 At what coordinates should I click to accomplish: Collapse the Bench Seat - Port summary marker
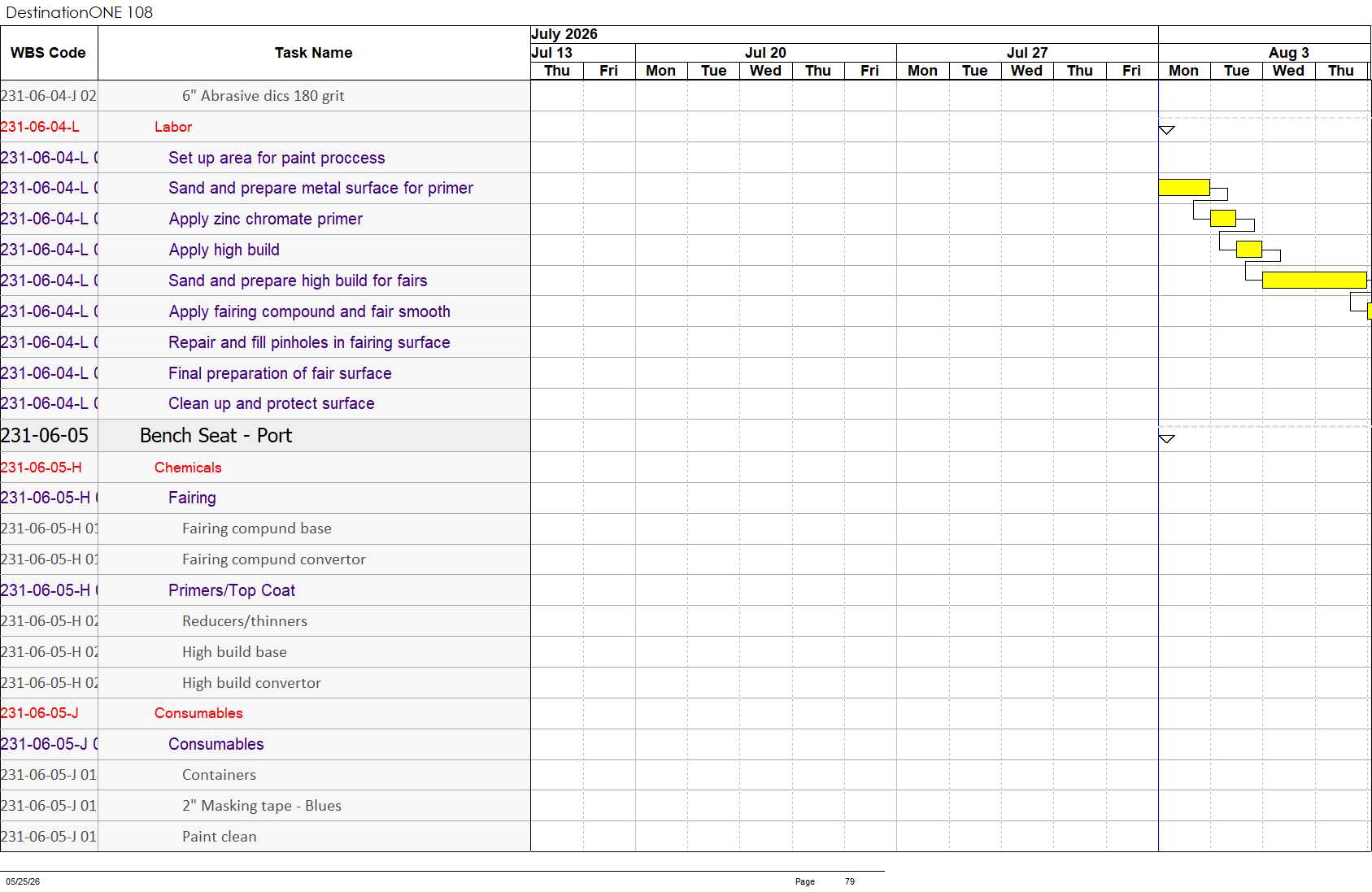(x=1166, y=439)
